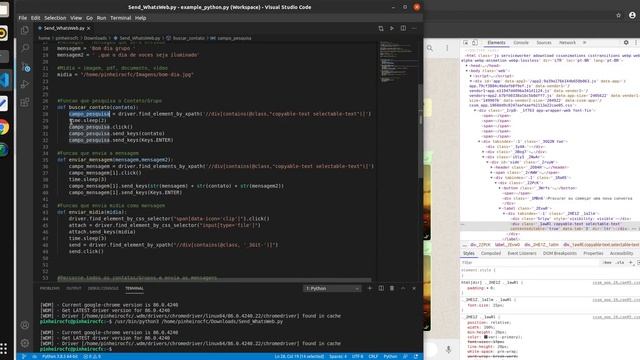Open the Go menu
640x360 pixels.
click(x=89, y=18)
